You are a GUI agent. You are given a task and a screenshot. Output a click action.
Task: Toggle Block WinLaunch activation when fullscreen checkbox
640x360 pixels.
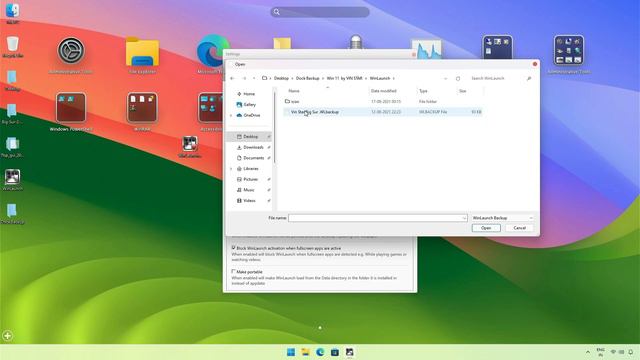[233, 248]
